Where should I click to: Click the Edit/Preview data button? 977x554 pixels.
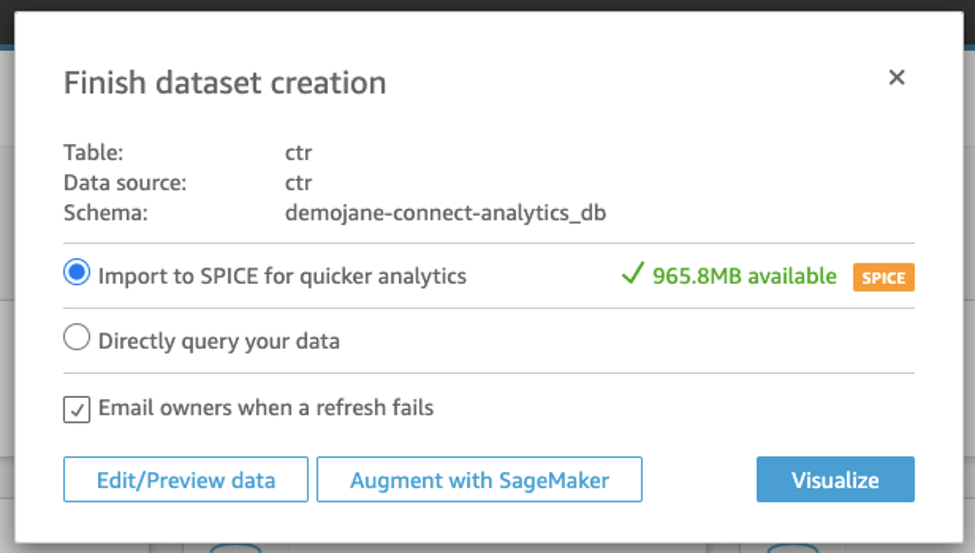click(x=185, y=480)
